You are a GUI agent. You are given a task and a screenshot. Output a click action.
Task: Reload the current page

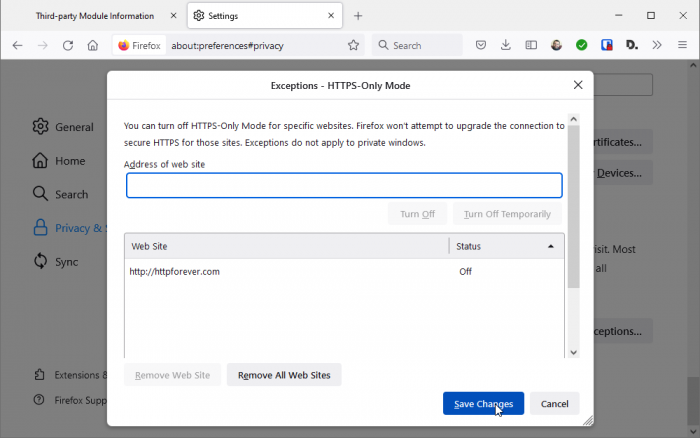[x=68, y=45]
